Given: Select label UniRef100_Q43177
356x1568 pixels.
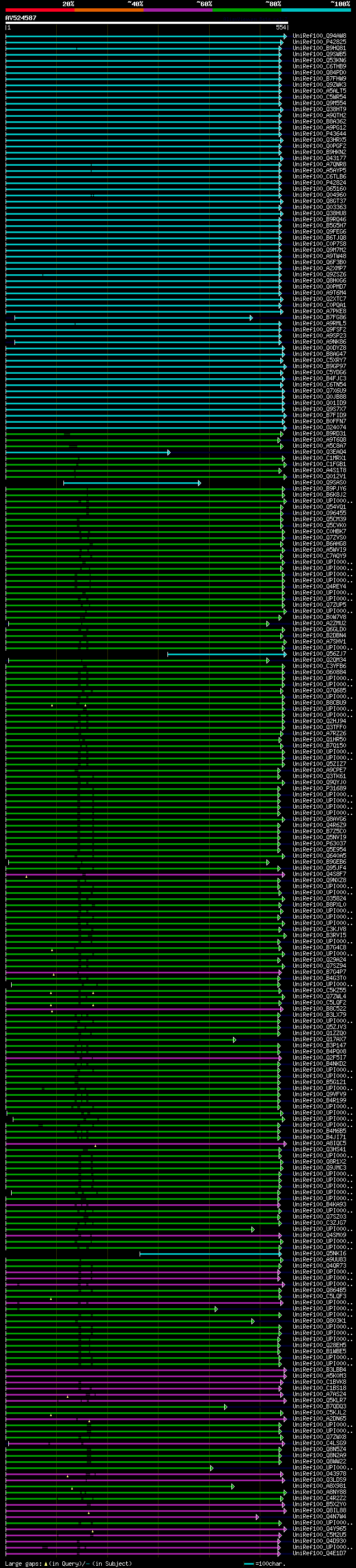Looking at the screenshot, I should tap(319, 159).
